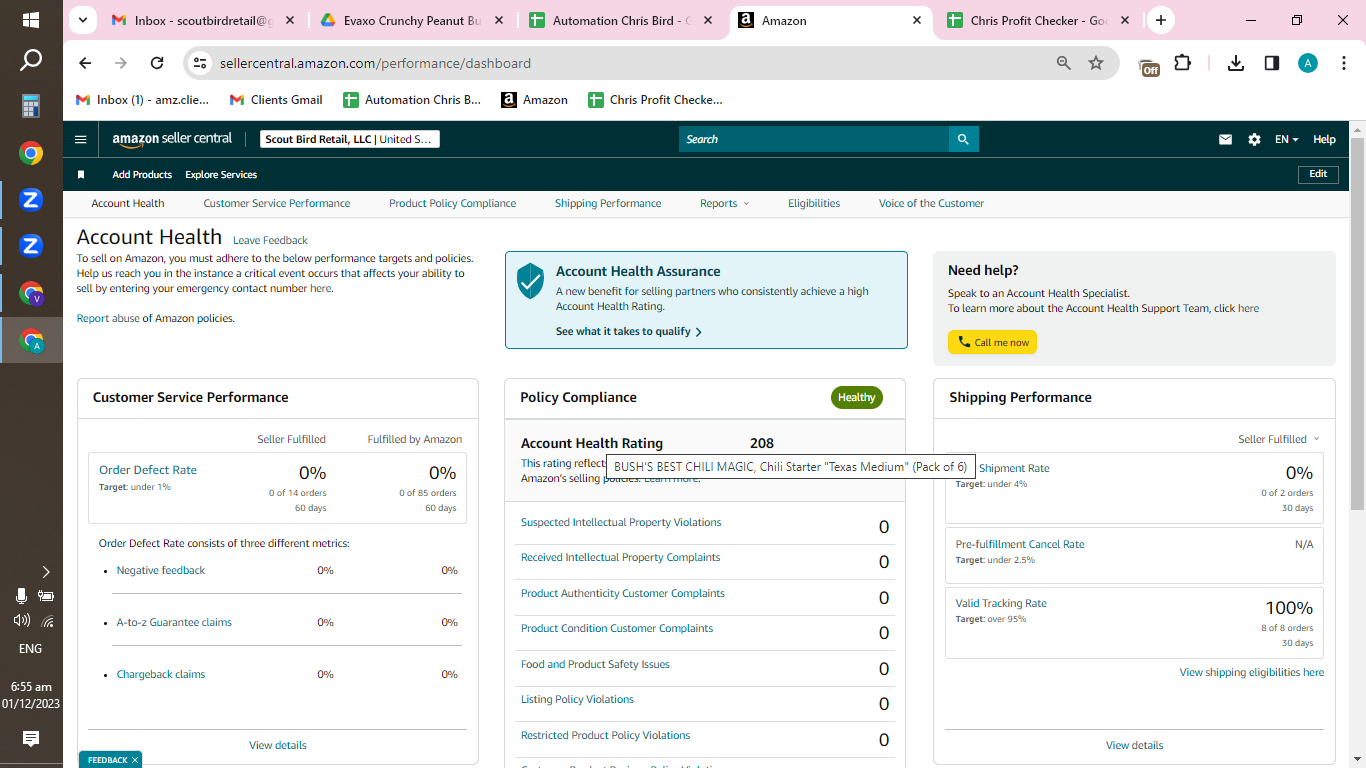This screenshot has width=1366, height=768.
Task: Open the Negative feedback metric link
Action: [x=161, y=570]
